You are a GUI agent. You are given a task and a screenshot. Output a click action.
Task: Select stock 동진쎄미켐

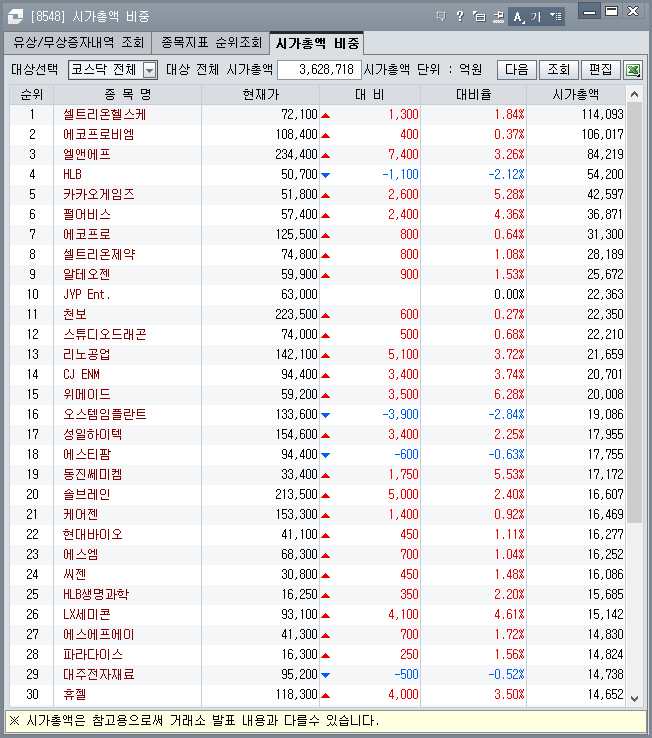click(x=93, y=474)
